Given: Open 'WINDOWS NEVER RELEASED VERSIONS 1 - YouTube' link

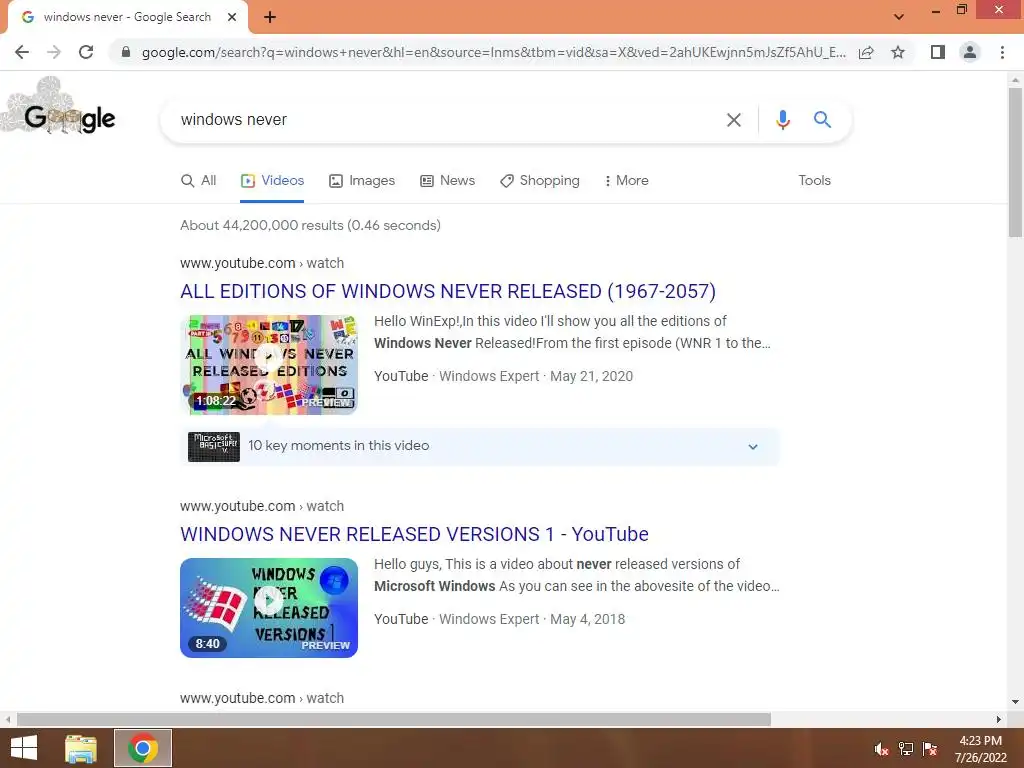Looking at the screenshot, I should (x=414, y=534).
